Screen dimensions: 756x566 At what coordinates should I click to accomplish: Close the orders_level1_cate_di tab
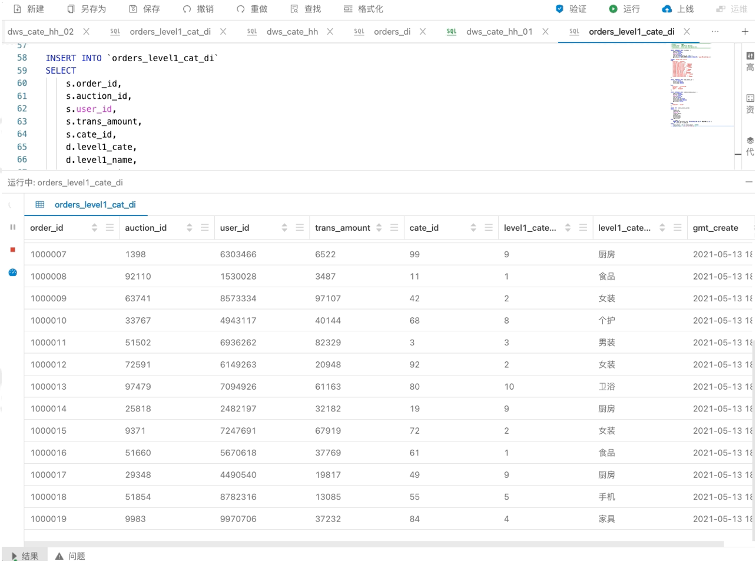coord(687,31)
